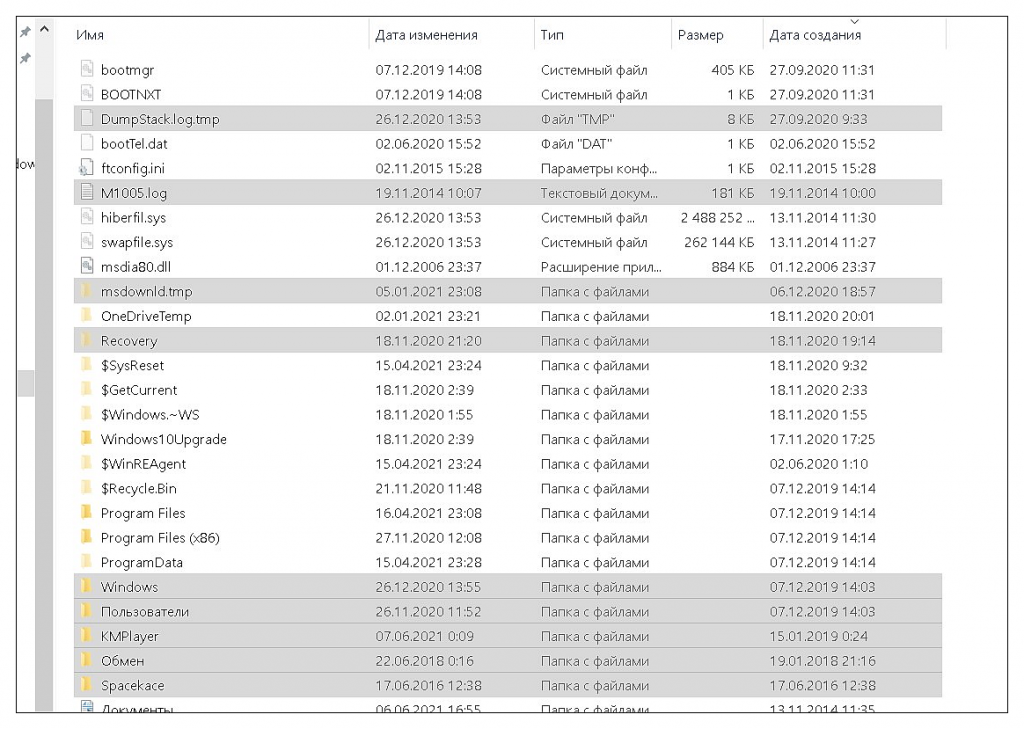Click the DumpStack.log.tmp file icon
Screen dimensions: 1024x729
[x=87, y=118]
